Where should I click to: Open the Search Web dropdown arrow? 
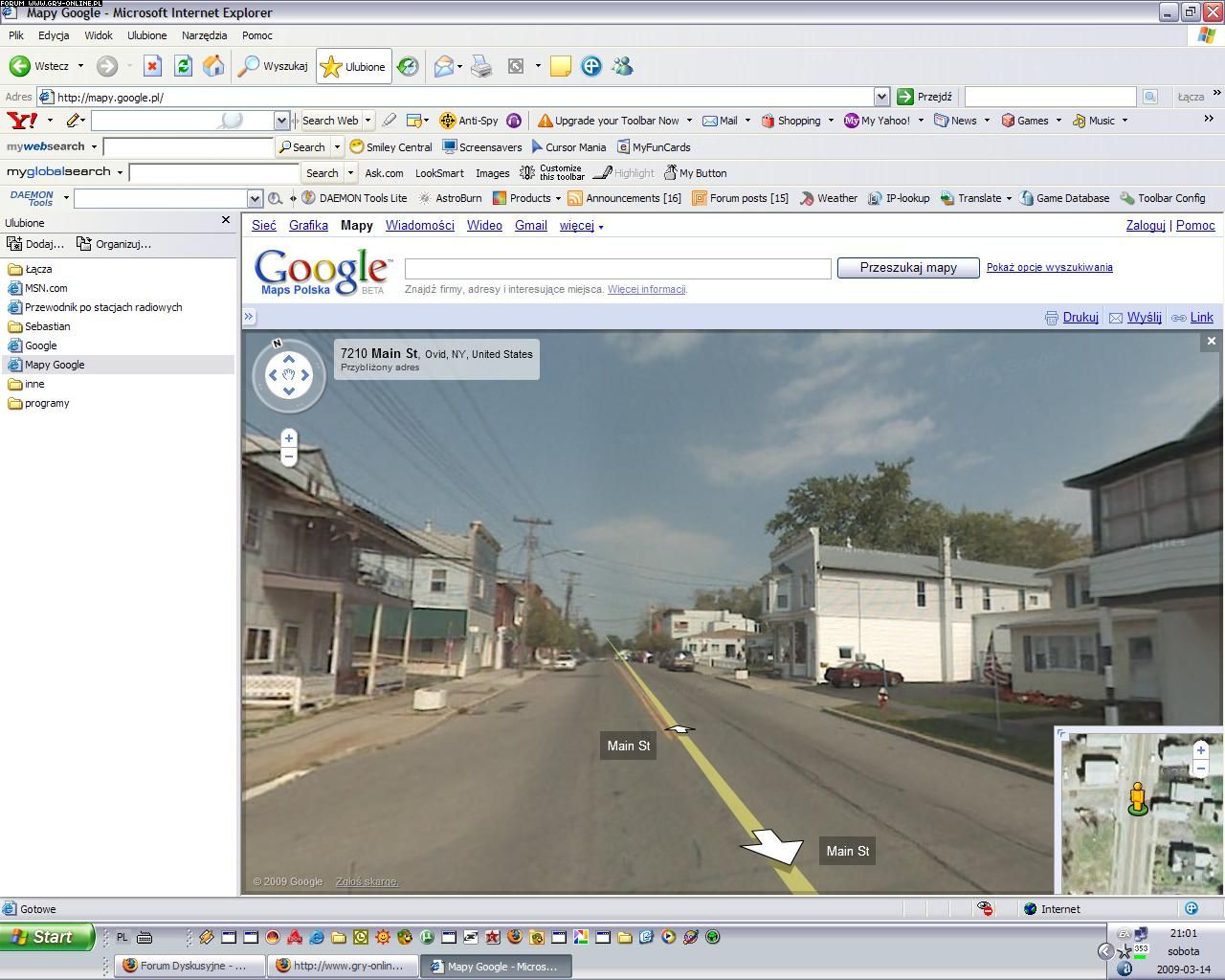click(367, 121)
